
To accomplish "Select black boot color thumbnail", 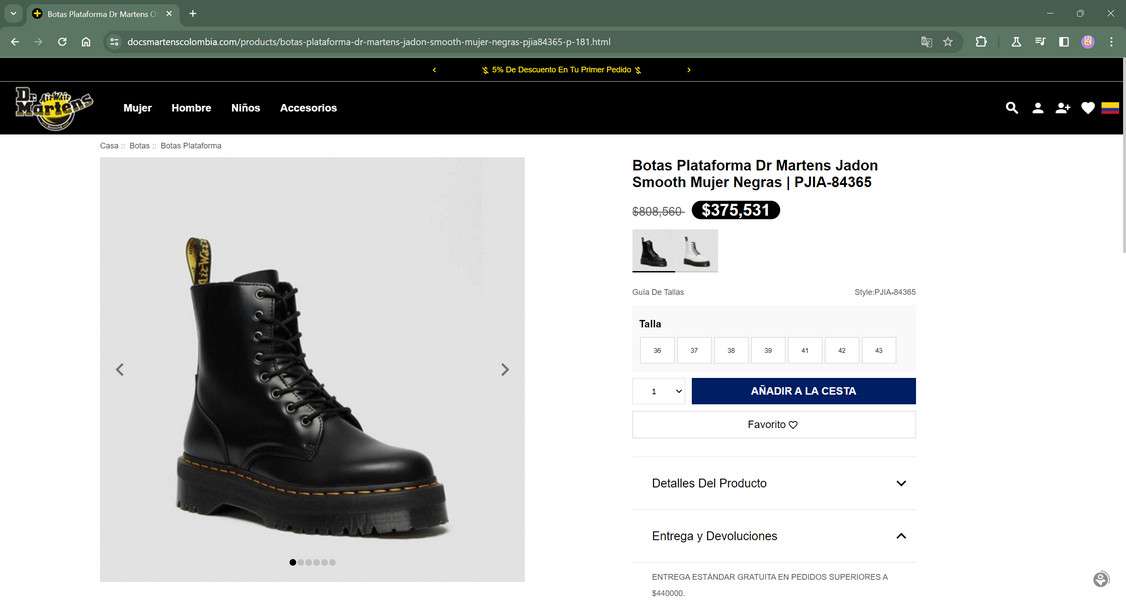I will (653, 251).
